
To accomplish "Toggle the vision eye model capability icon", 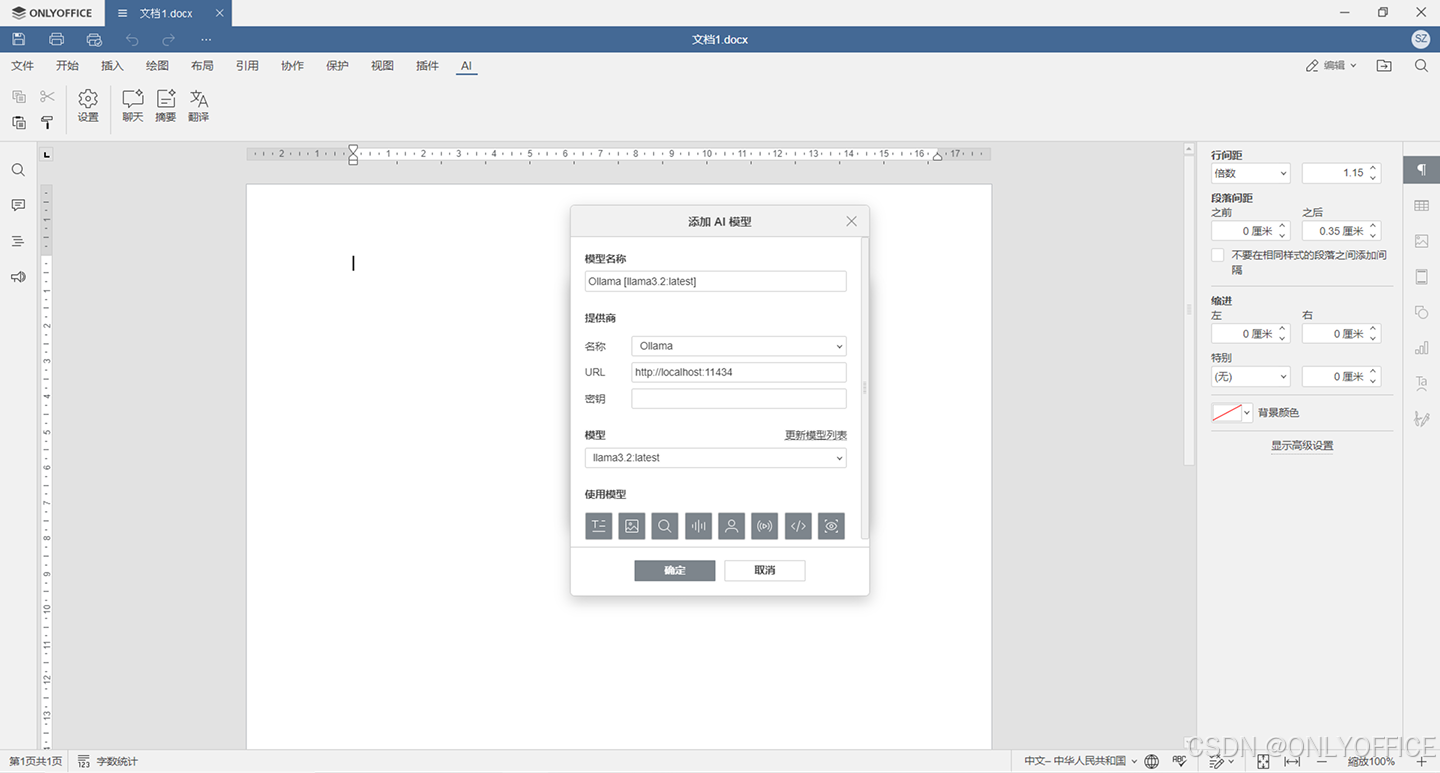I will point(831,526).
